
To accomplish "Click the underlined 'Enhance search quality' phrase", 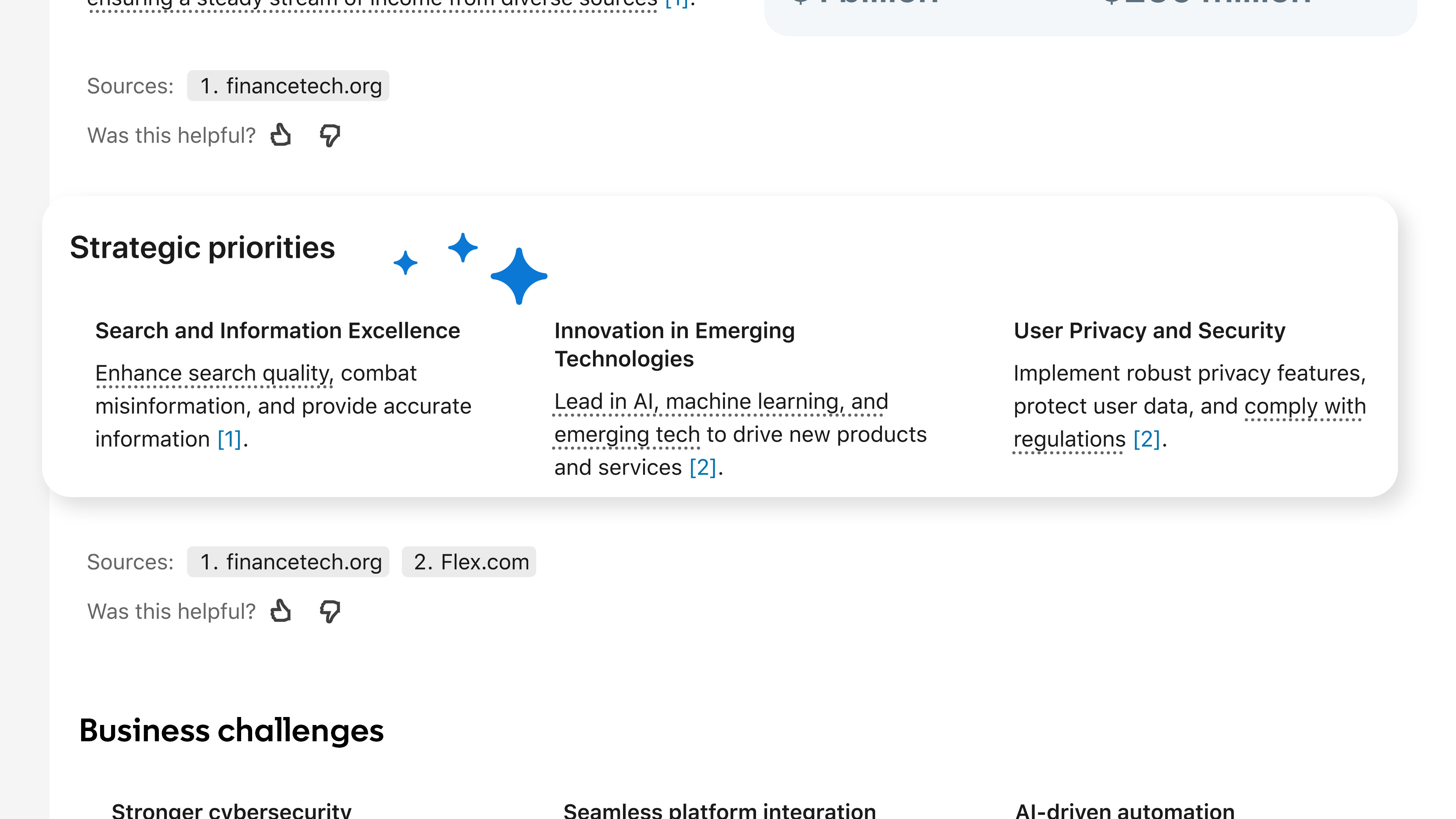I will (213, 373).
